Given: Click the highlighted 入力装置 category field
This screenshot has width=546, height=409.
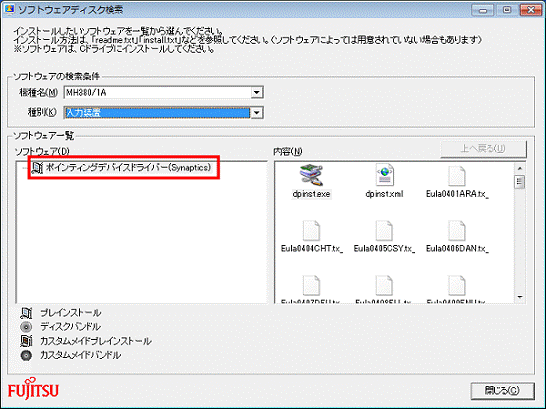Looking at the screenshot, I should (x=157, y=113).
